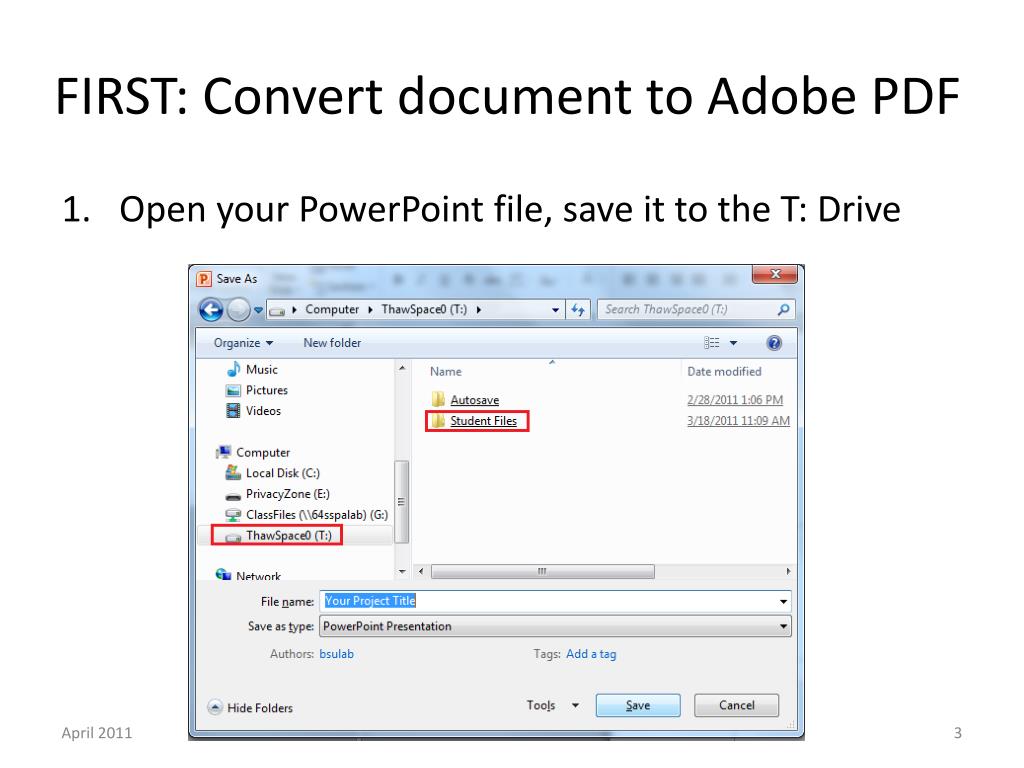The height and width of the screenshot is (768, 1024).
Task: Click horizontal scrollbar left arrow
Action: point(421,571)
